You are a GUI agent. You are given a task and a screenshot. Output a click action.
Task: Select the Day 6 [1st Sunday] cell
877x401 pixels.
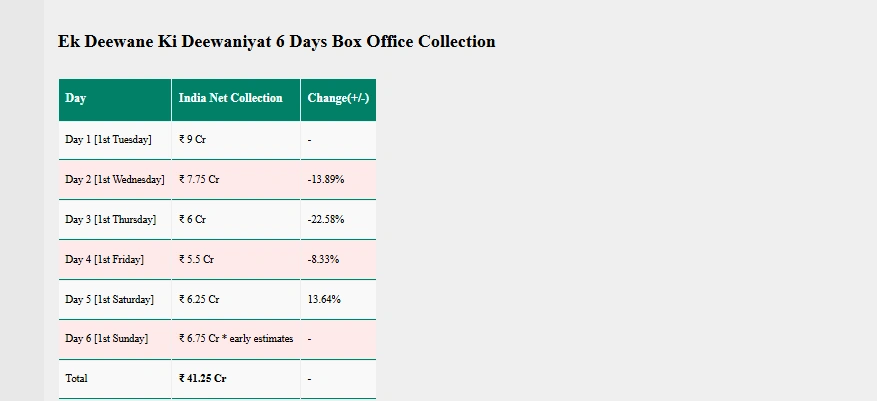(x=106, y=339)
